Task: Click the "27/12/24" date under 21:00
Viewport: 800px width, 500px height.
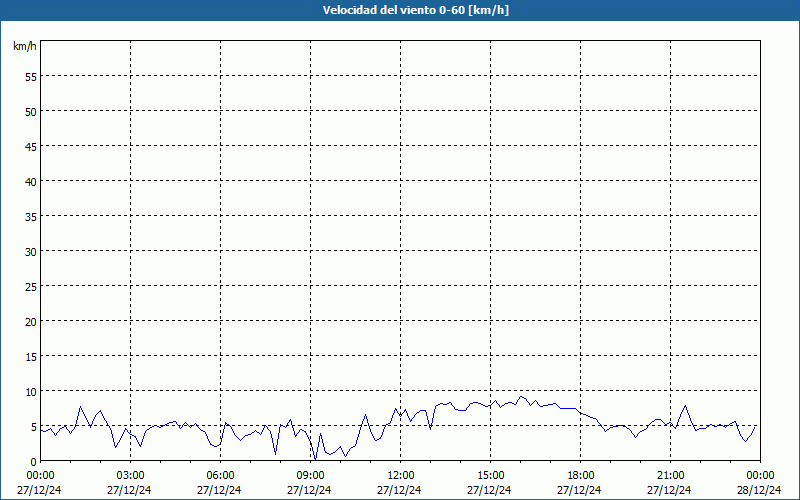Action: click(669, 490)
